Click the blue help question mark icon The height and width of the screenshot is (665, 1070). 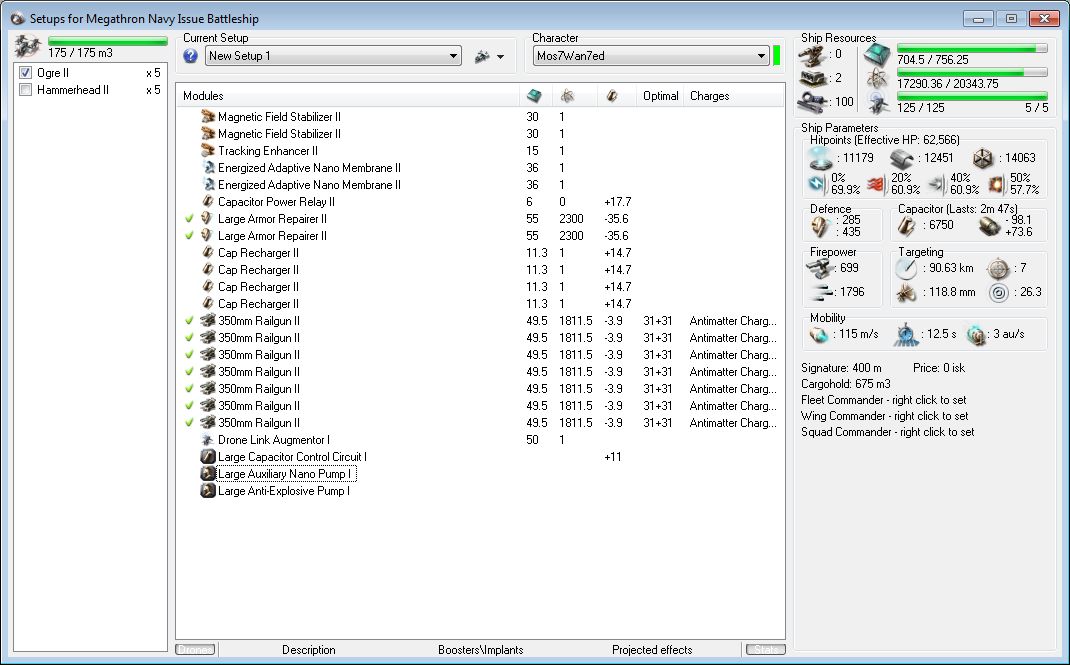190,56
